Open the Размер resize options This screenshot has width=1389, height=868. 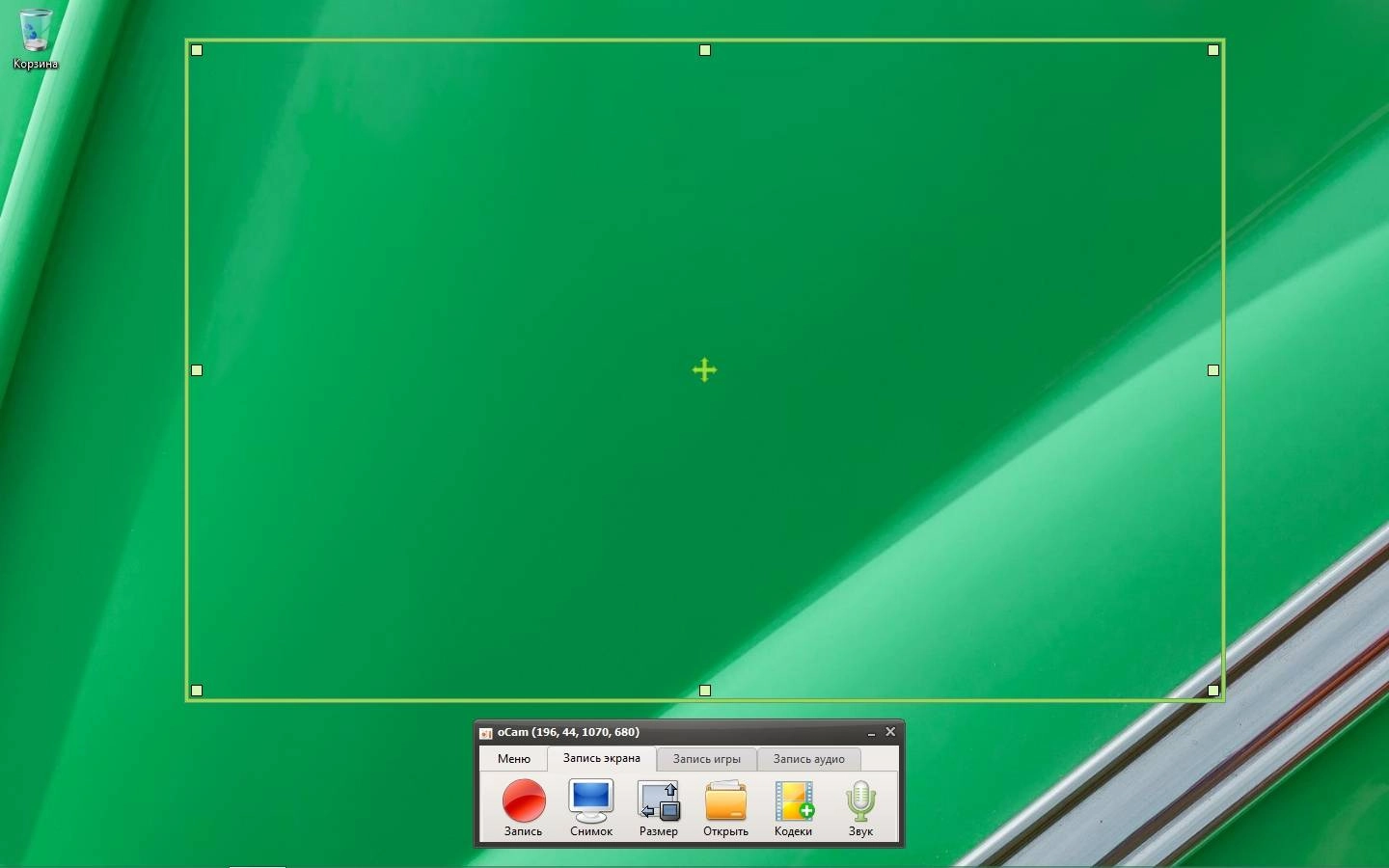658,808
